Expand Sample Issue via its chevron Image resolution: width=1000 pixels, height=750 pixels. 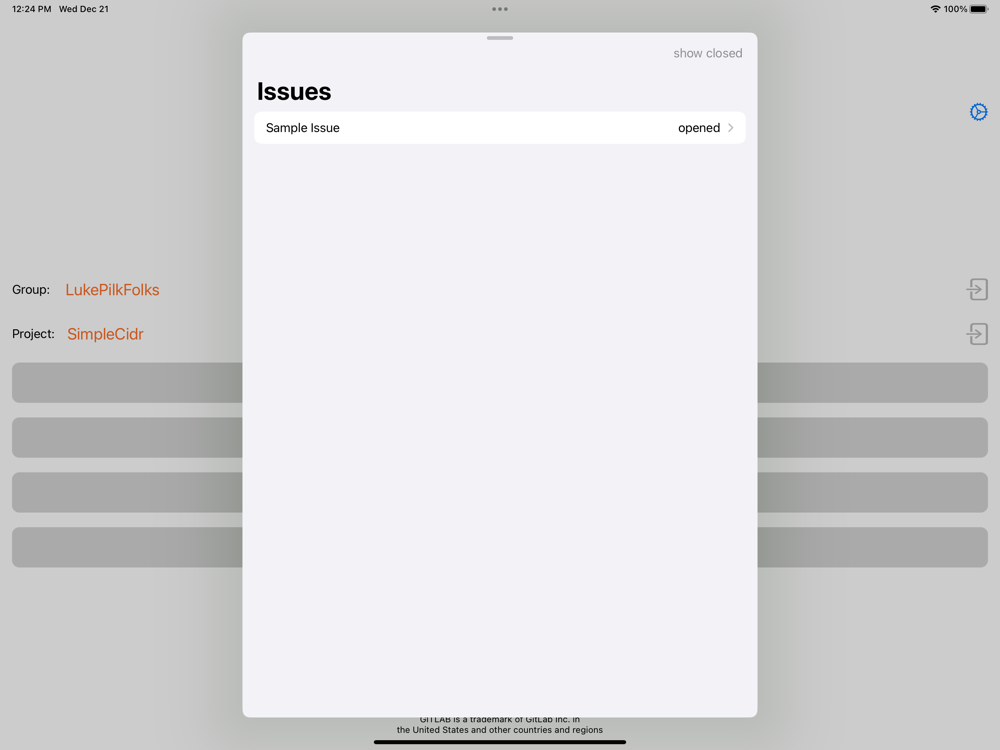[731, 128]
